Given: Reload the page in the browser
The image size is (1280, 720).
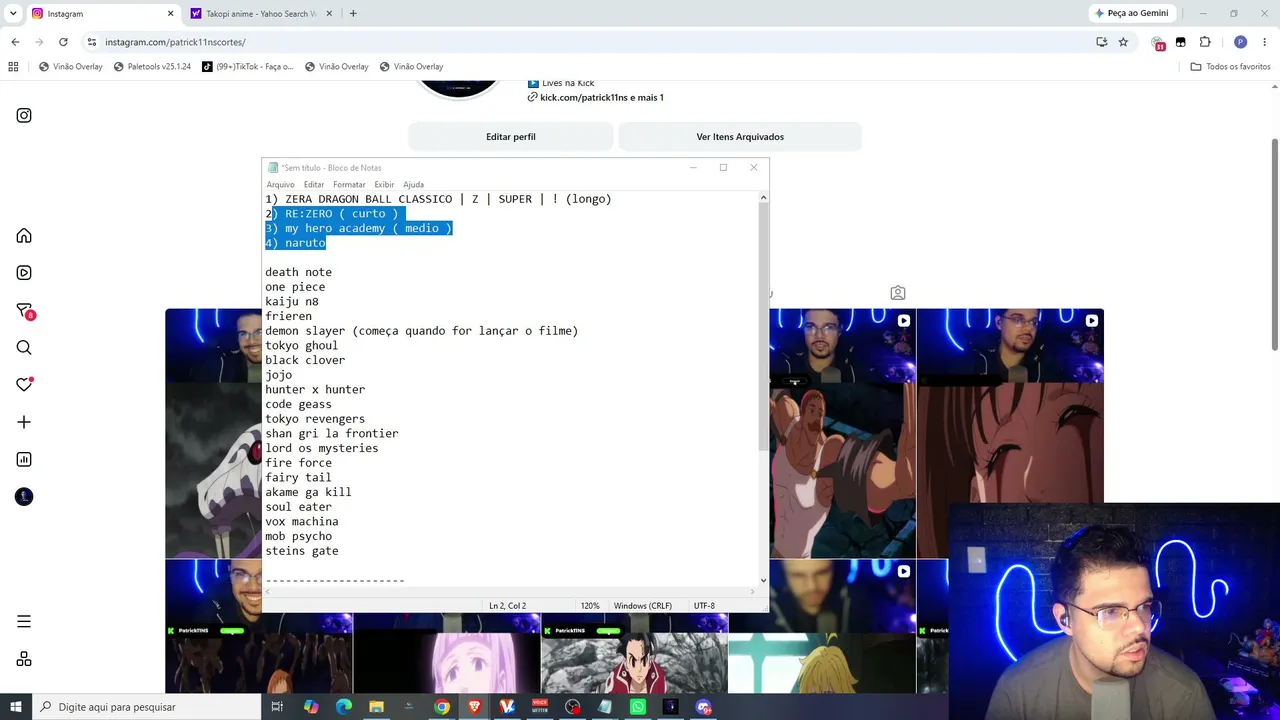Looking at the screenshot, I should 63,42.
